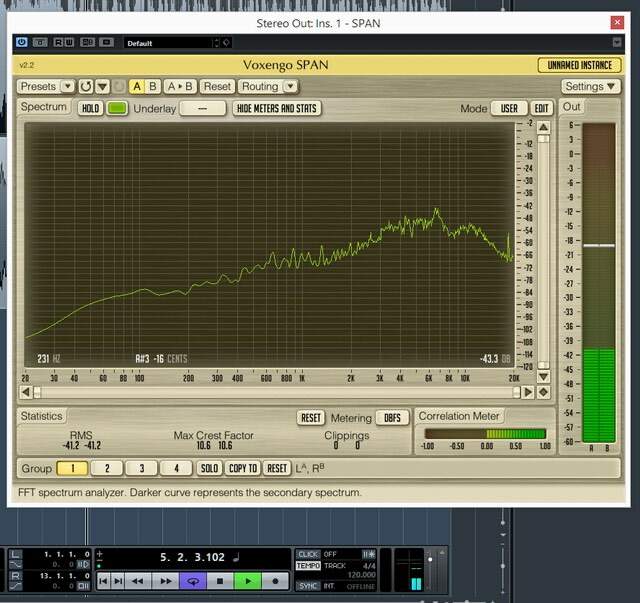Viewport: 640px width, 603px height.
Task: Click the transport record button
Action: (x=275, y=581)
